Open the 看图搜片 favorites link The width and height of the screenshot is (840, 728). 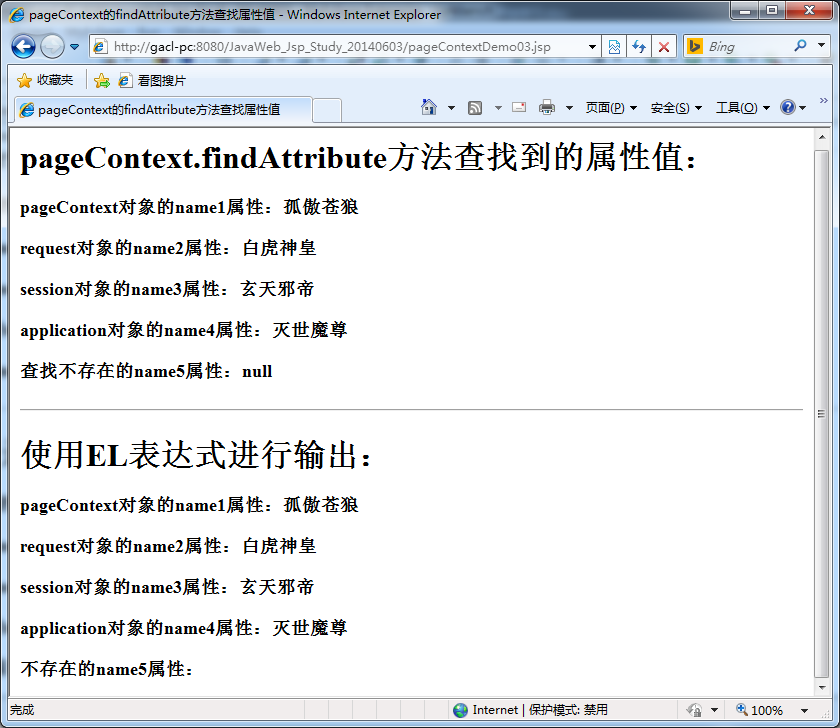coord(152,80)
